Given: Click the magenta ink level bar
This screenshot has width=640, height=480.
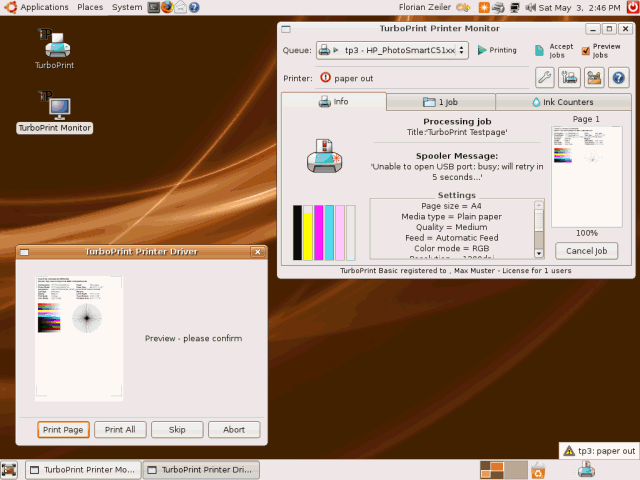Looking at the screenshot, I should click(x=319, y=233).
